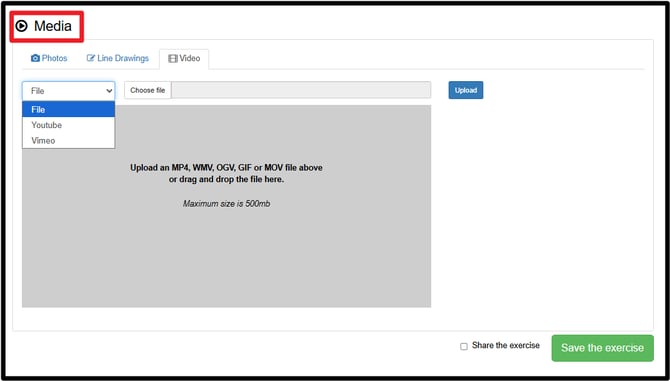Switch to the Photos tab
Screen dimensions: 670x381
49,58
